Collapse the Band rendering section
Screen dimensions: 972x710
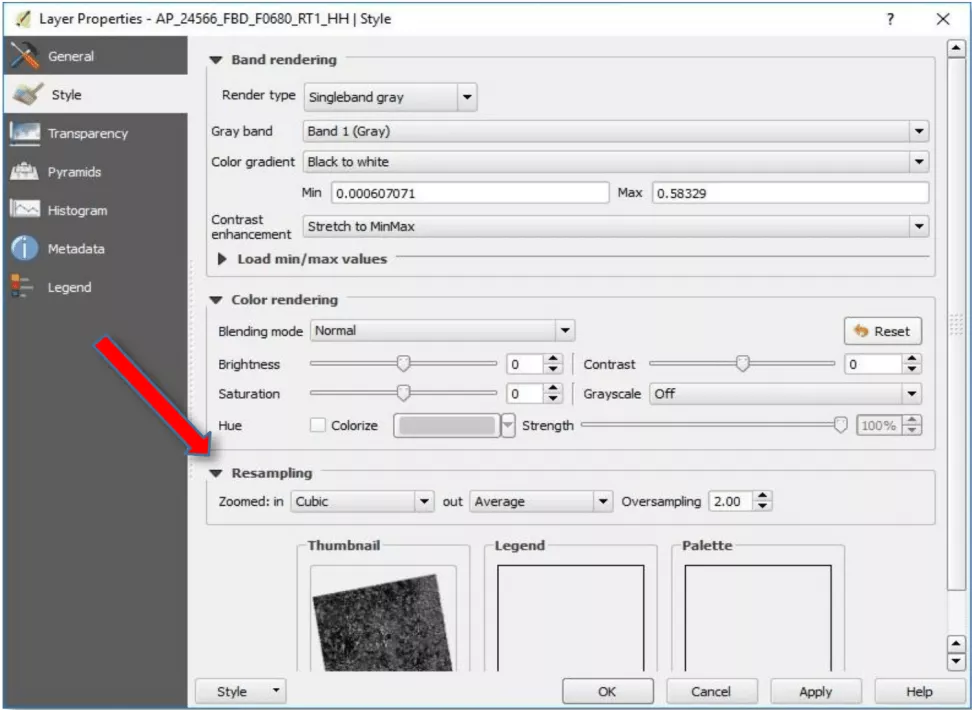(216, 60)
